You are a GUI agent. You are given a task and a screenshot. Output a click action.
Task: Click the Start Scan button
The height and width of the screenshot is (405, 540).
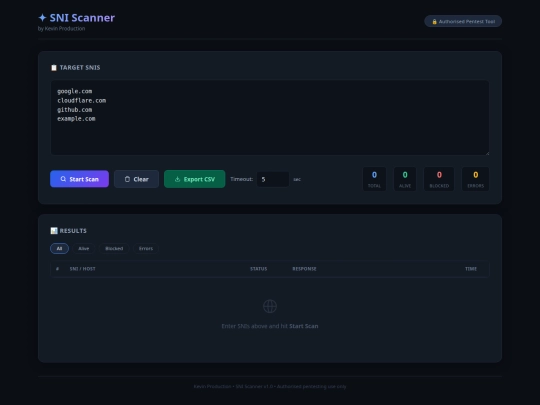pyautogui.click(x=79, y=179)
